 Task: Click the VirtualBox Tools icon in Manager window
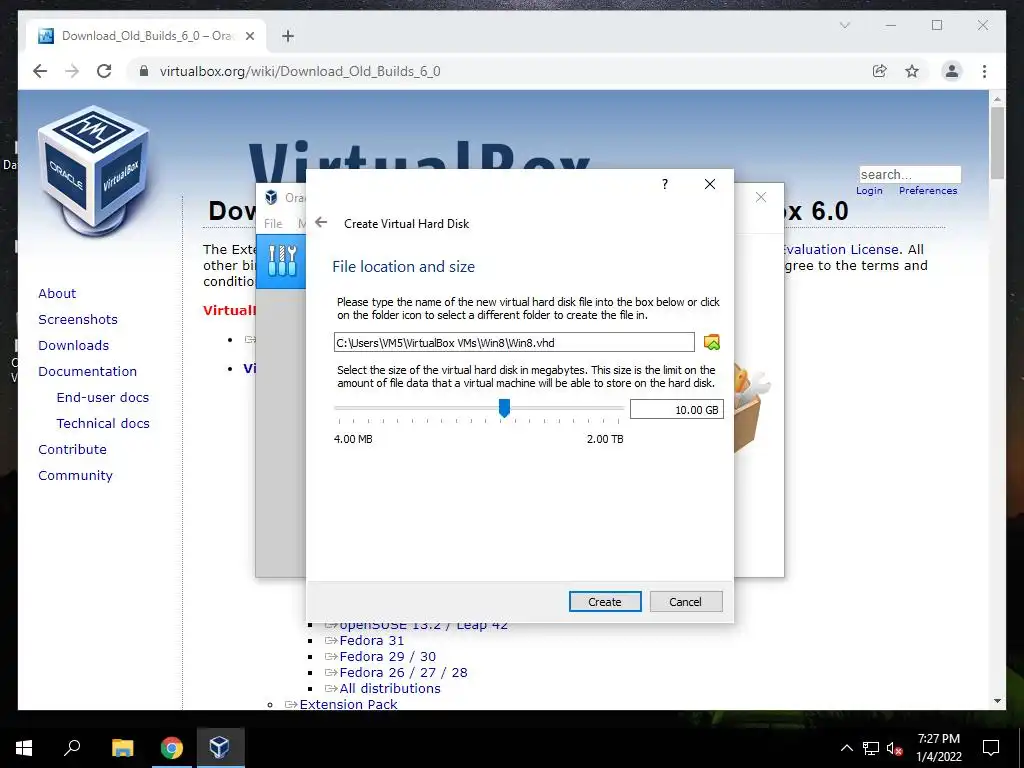282,261
